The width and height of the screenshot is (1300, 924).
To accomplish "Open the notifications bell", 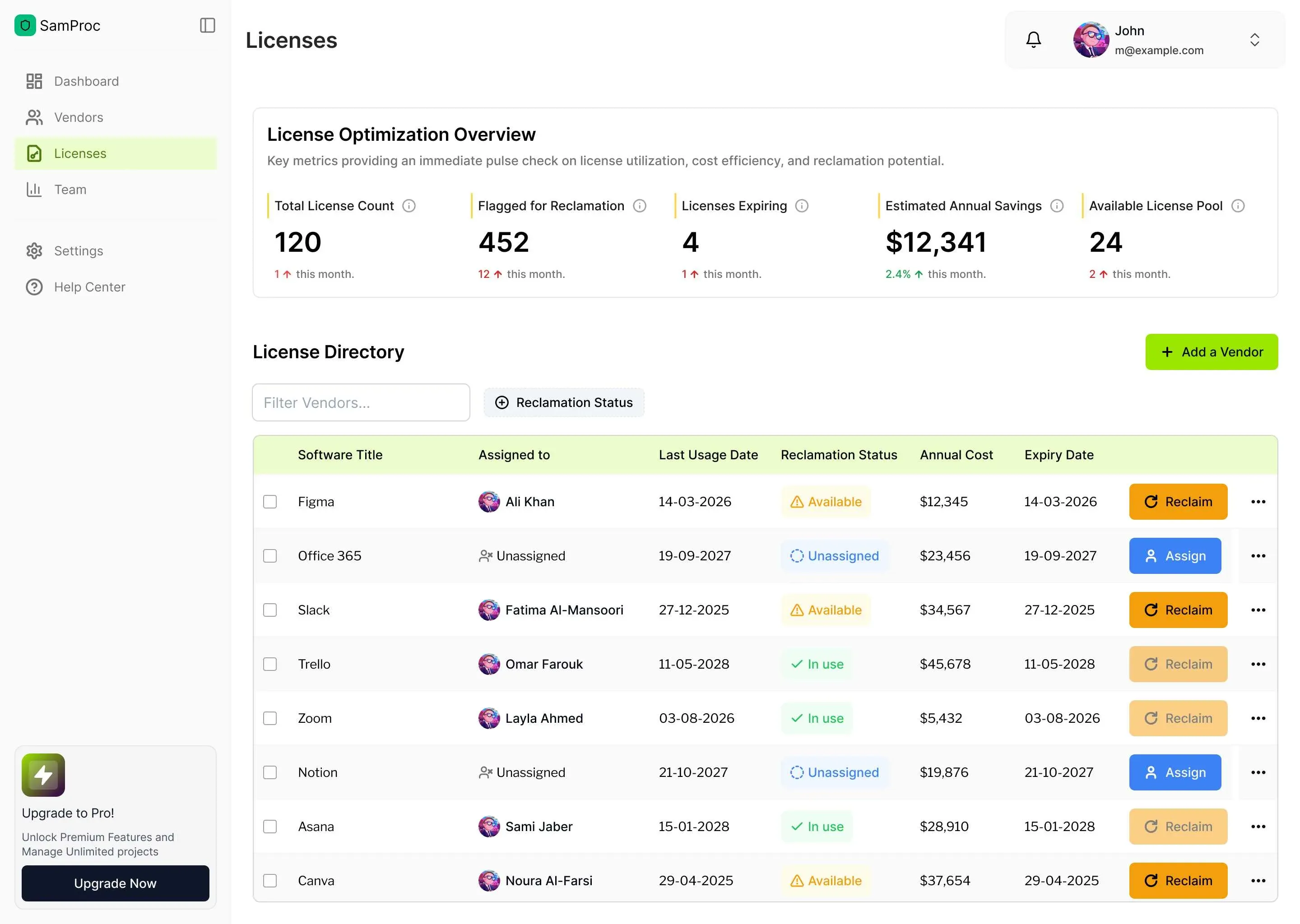I will pyautogui.click(x=1034, y=40).
